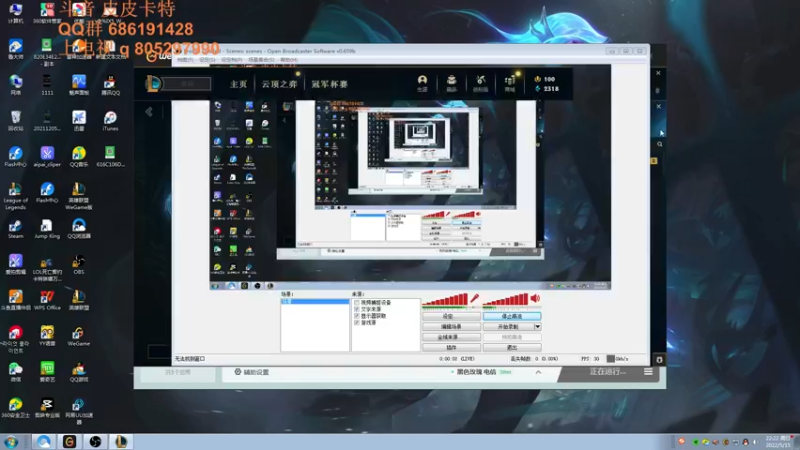Open the League client profile icon
Screen dimensions: 800x450
[422, 83]
